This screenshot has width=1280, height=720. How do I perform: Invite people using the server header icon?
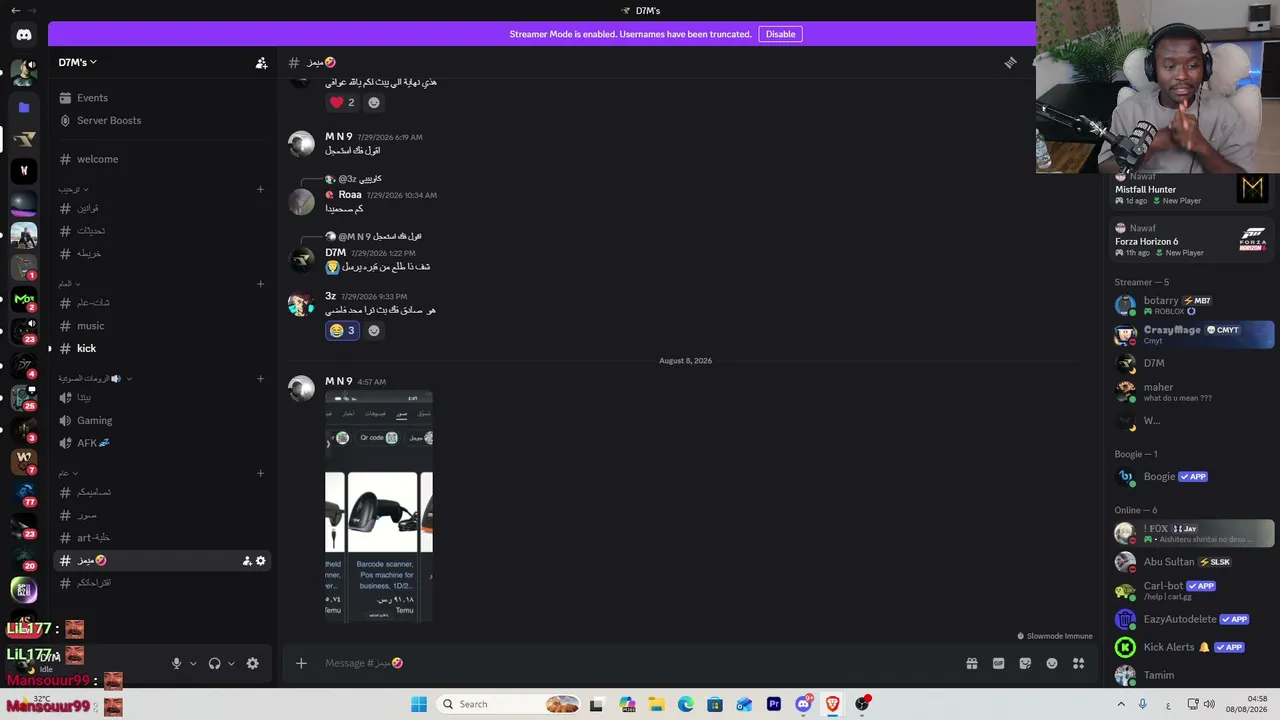(261, 63)
